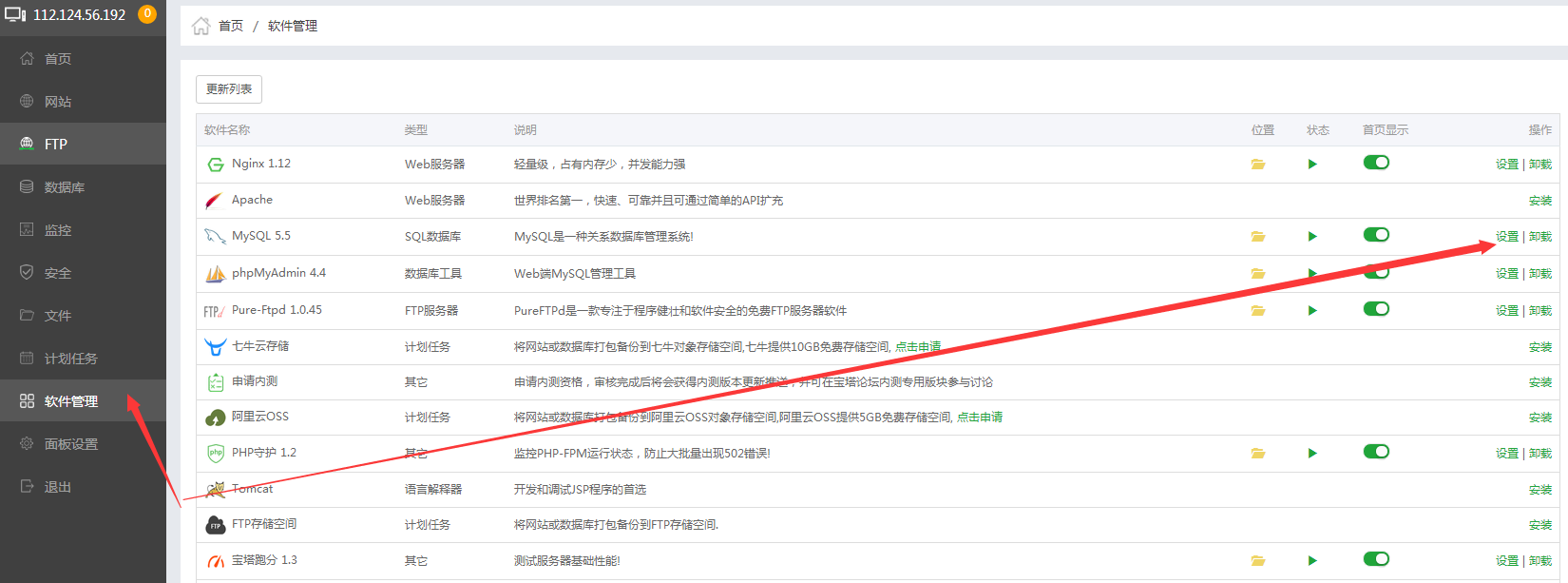Viewport: 1568px width, 583px height.
Task: Toggle Pure-Ftpd homepage display switch
Action: [x=1376, y=309]
